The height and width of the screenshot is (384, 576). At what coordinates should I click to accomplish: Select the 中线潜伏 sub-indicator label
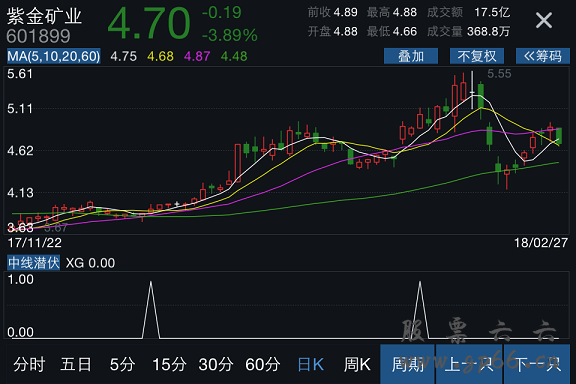33,263
